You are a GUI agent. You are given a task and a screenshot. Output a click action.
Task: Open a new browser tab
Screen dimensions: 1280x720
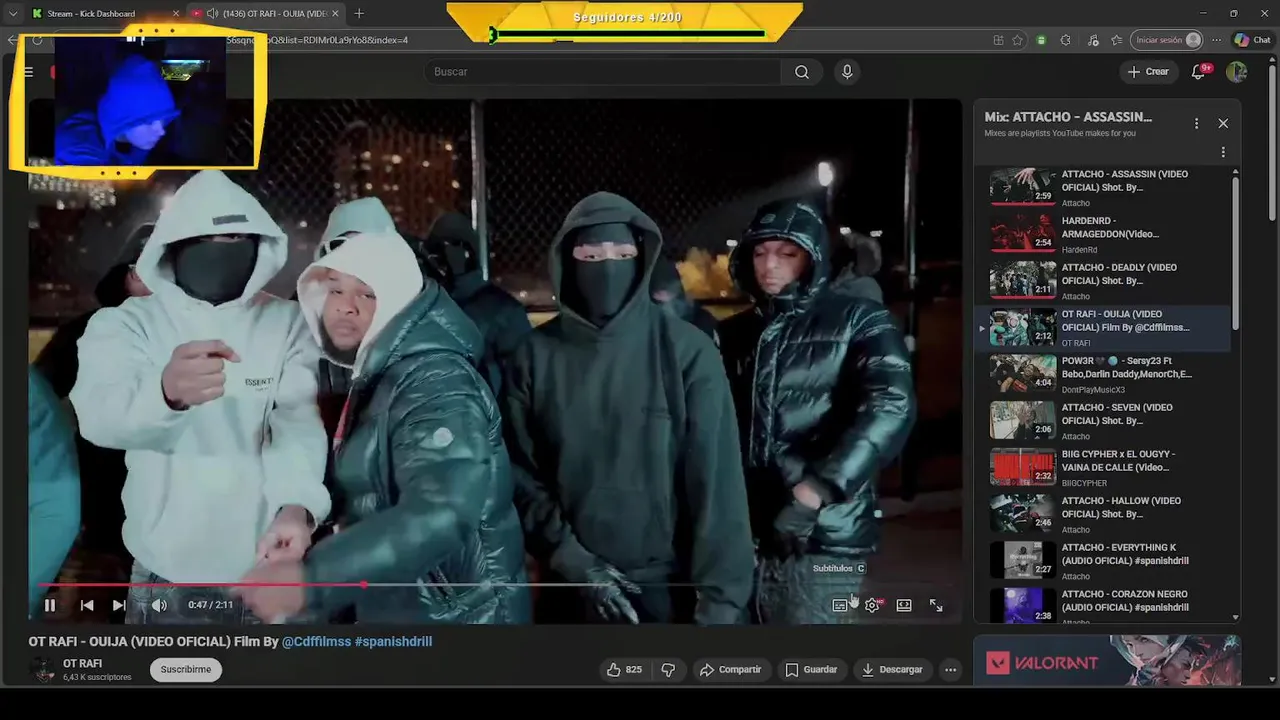[x=359, y=14]
